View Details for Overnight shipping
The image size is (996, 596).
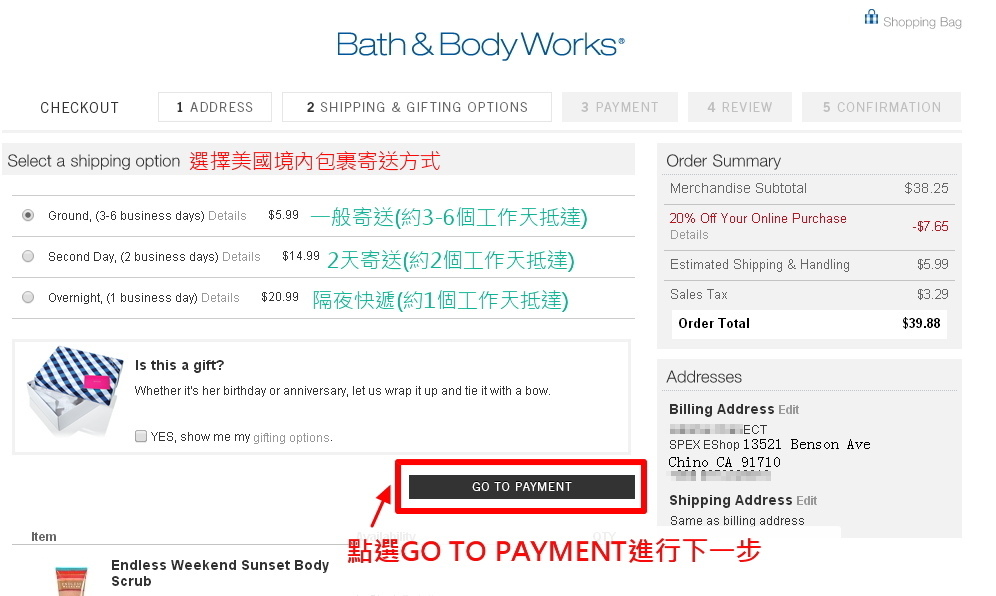point(220,298)
